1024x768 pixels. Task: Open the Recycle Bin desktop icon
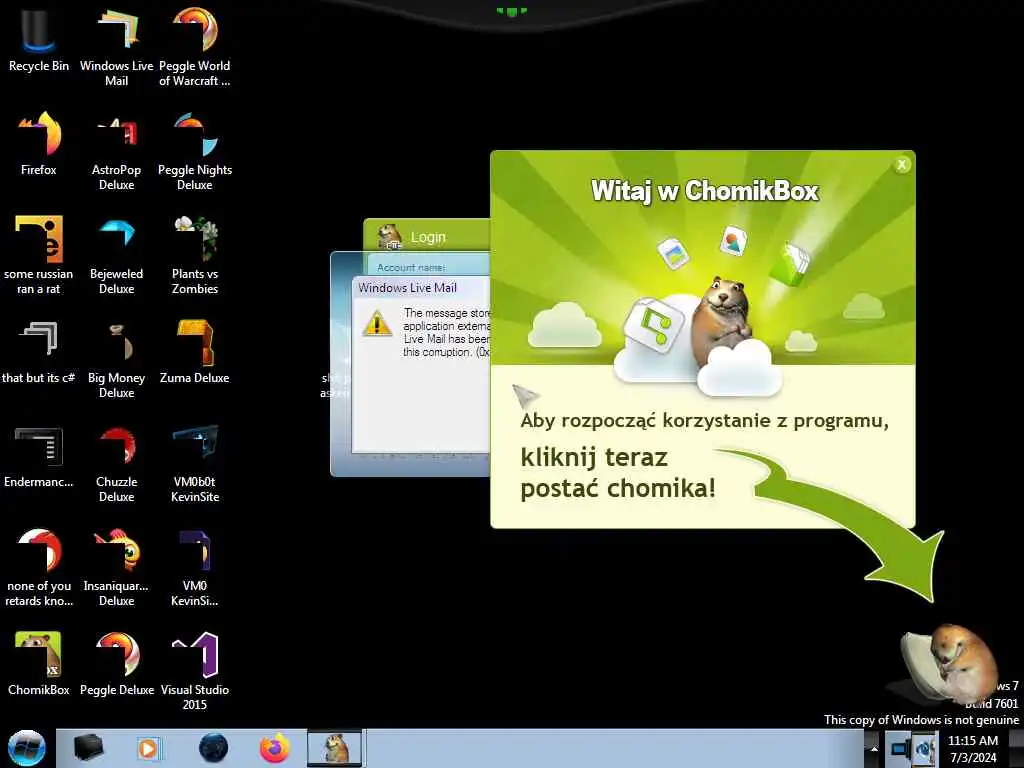39,39
